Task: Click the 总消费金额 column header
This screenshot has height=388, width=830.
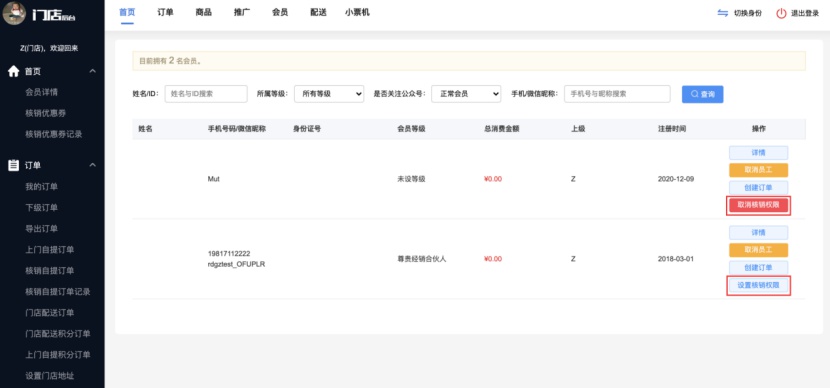Action: point(501,129)
